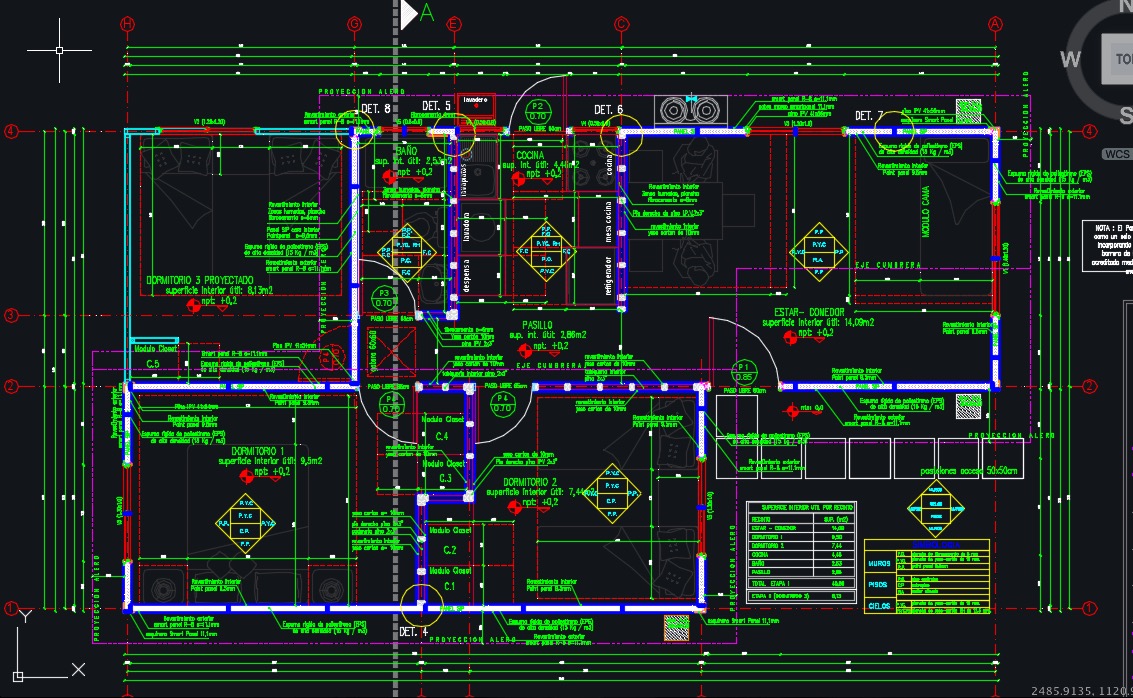Click the COCINA room label text
This screenshot has height=698, width=1133.
[530, 156]
